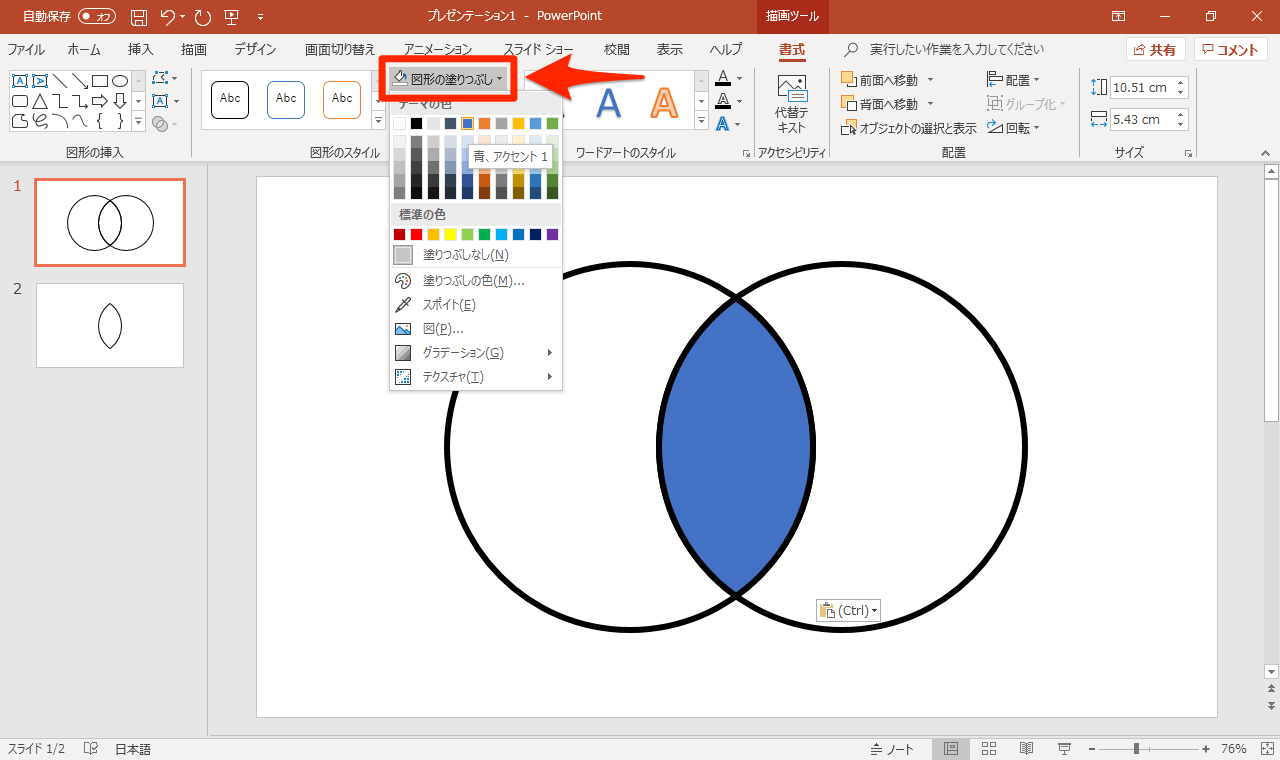Open the 回転 rotate dropdown

(1014, 127)
